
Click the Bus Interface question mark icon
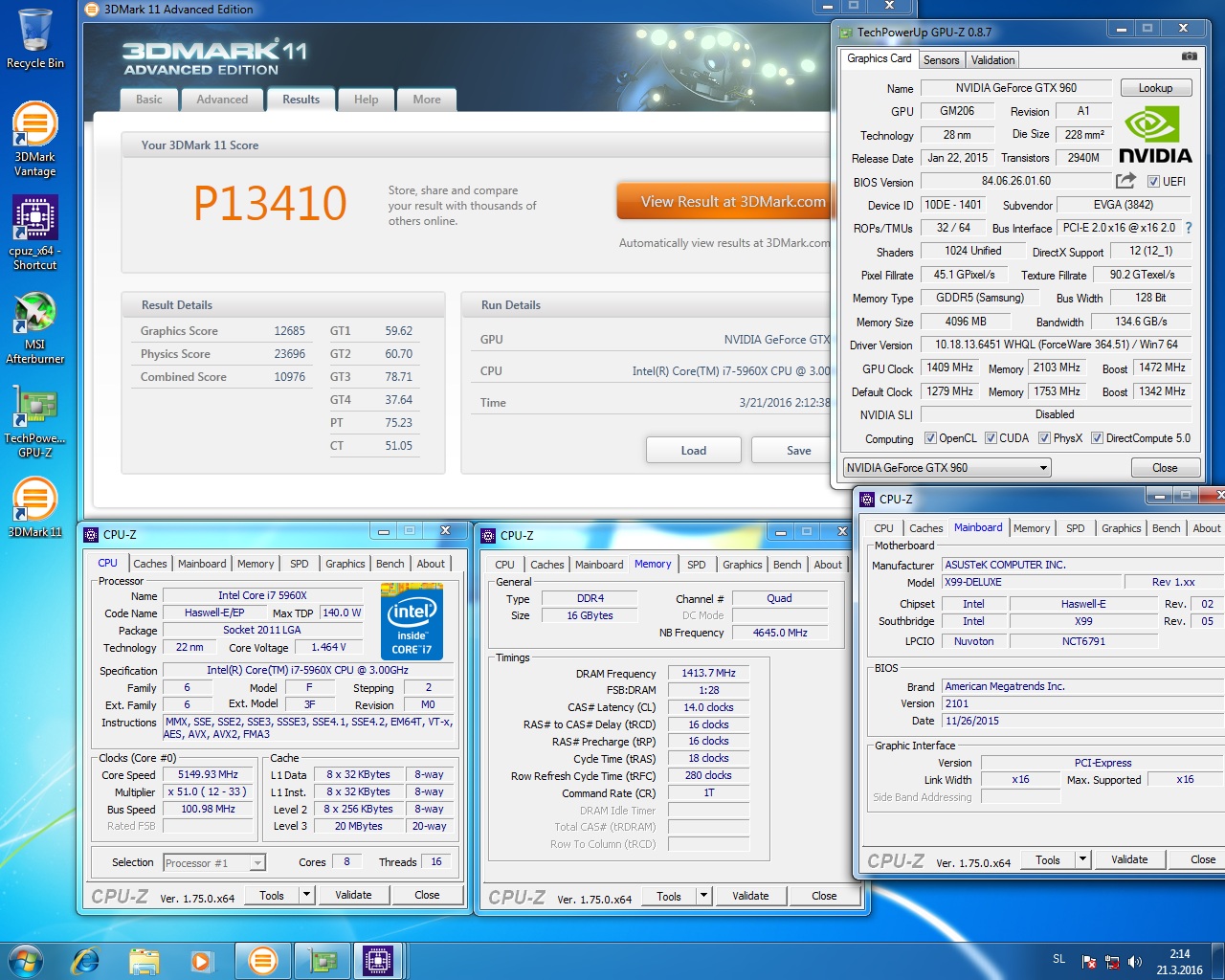[1189, 228]
